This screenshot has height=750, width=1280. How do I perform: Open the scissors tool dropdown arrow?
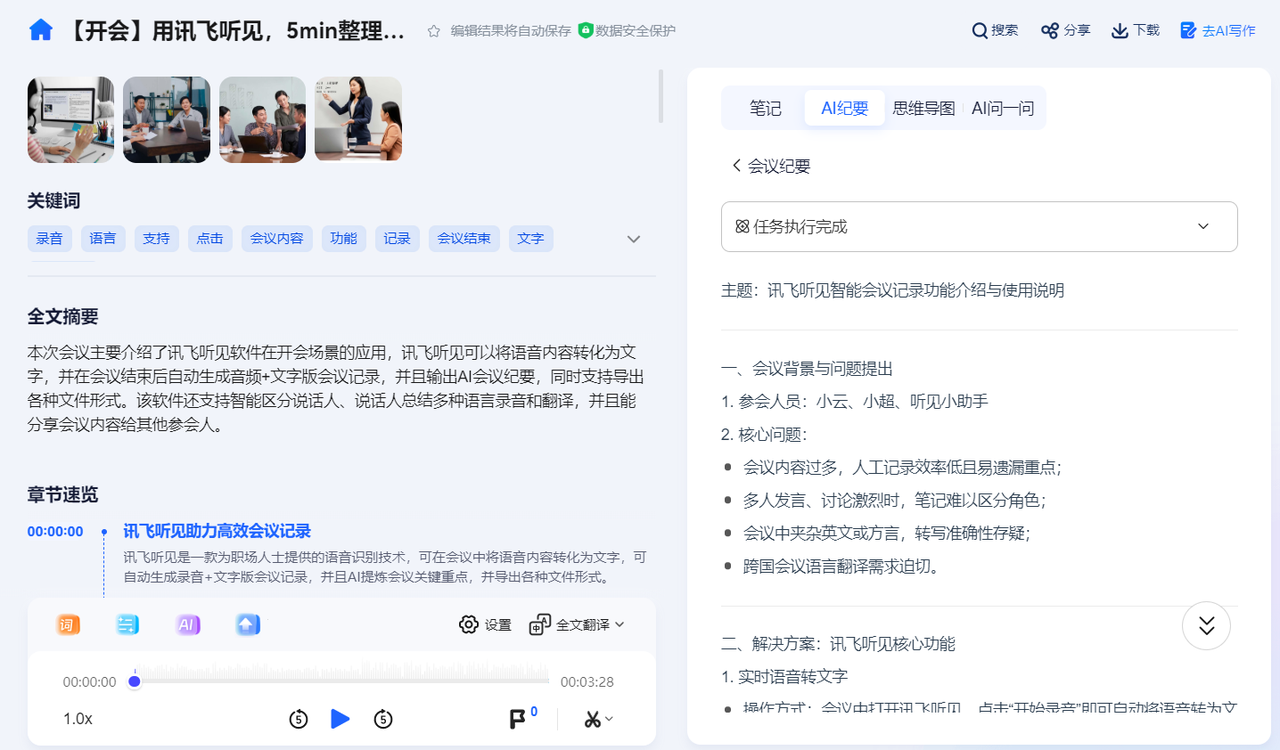click(609, 719)
